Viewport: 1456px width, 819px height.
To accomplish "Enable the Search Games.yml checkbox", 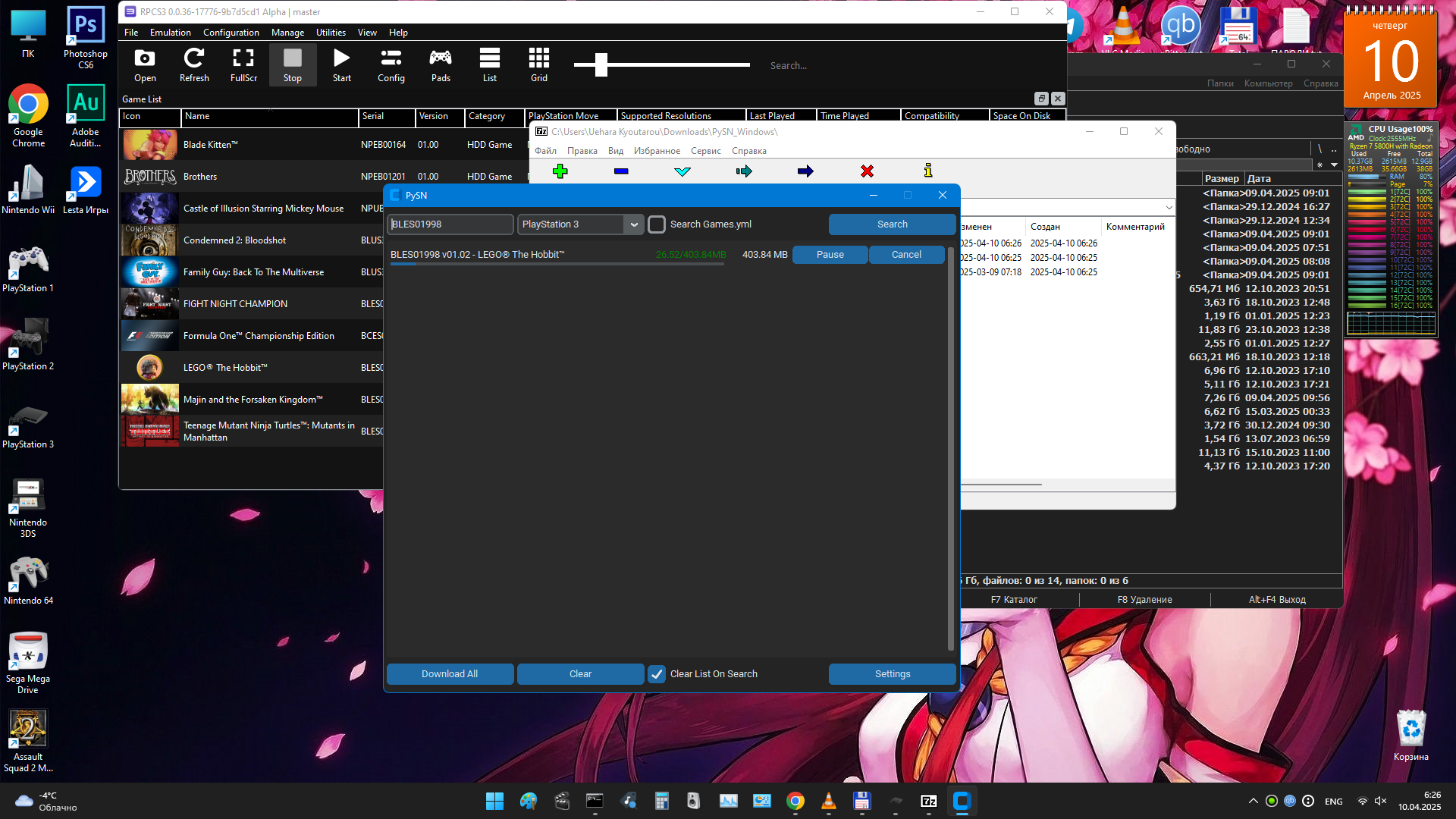I will 657,224.
